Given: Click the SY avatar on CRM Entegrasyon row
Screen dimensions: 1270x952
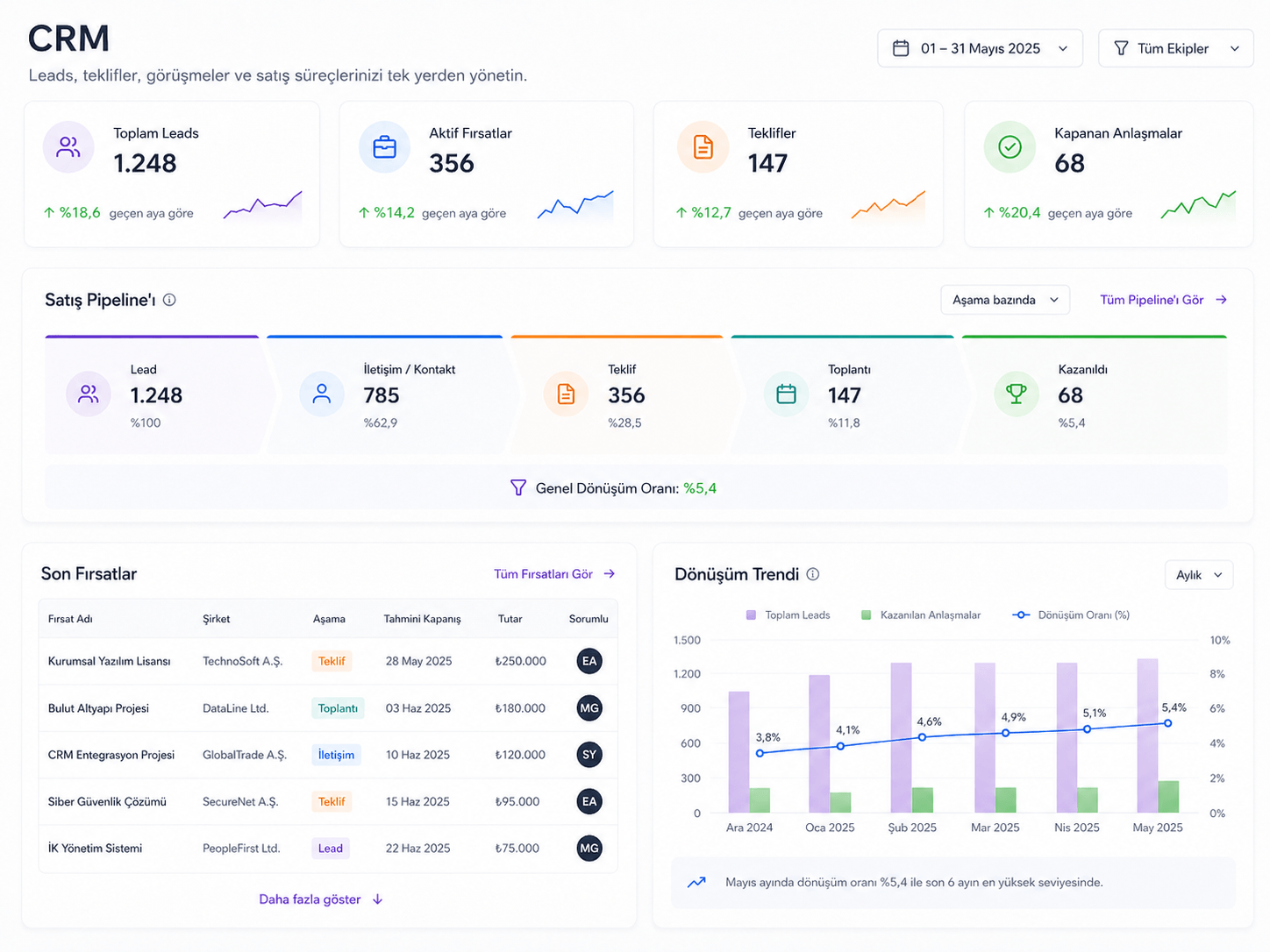Looking at the screenshot, I should [x=589, y=755].
